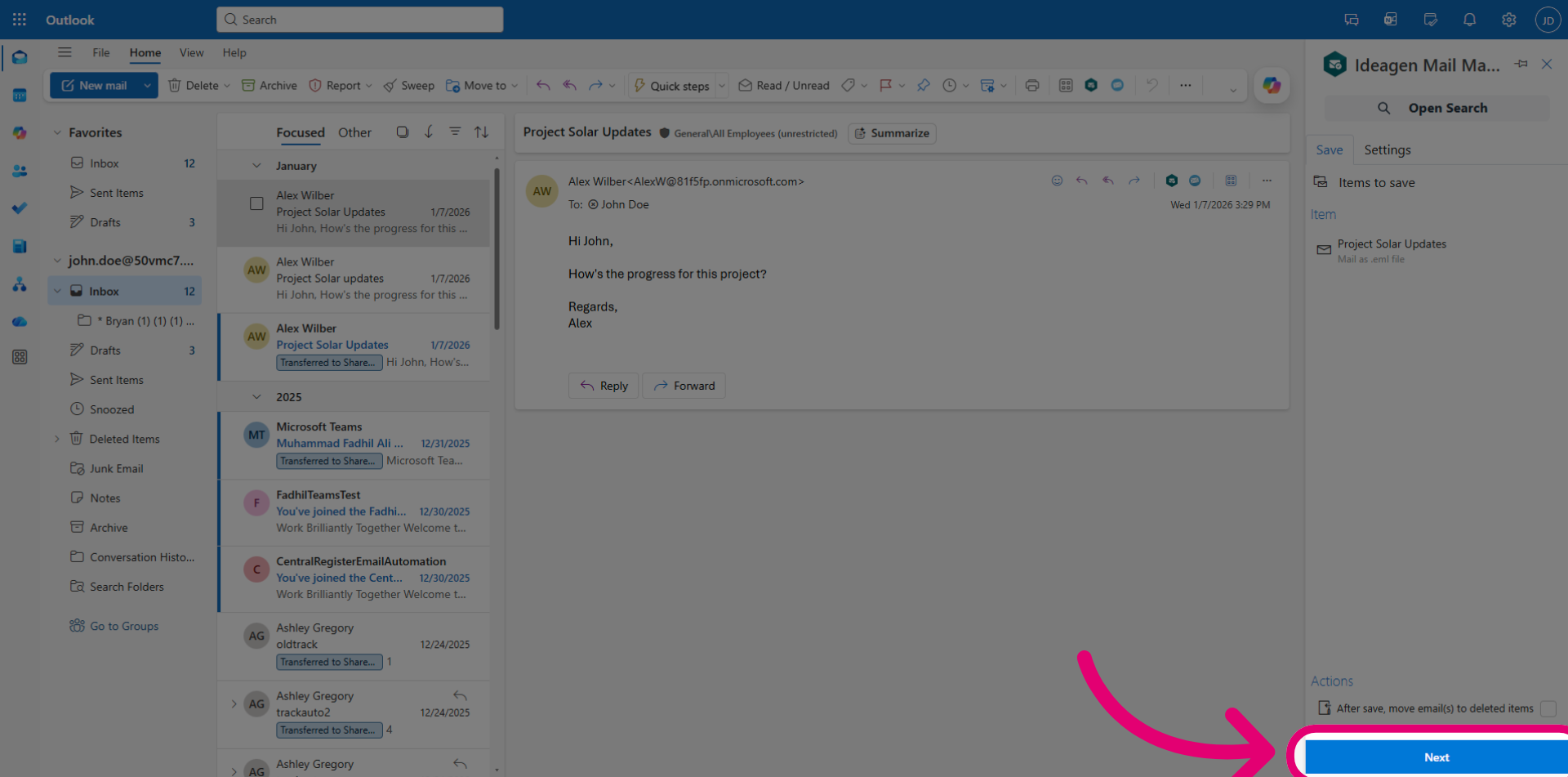
Task: Open the settings gear icon
Action: tap(1508, 20)
